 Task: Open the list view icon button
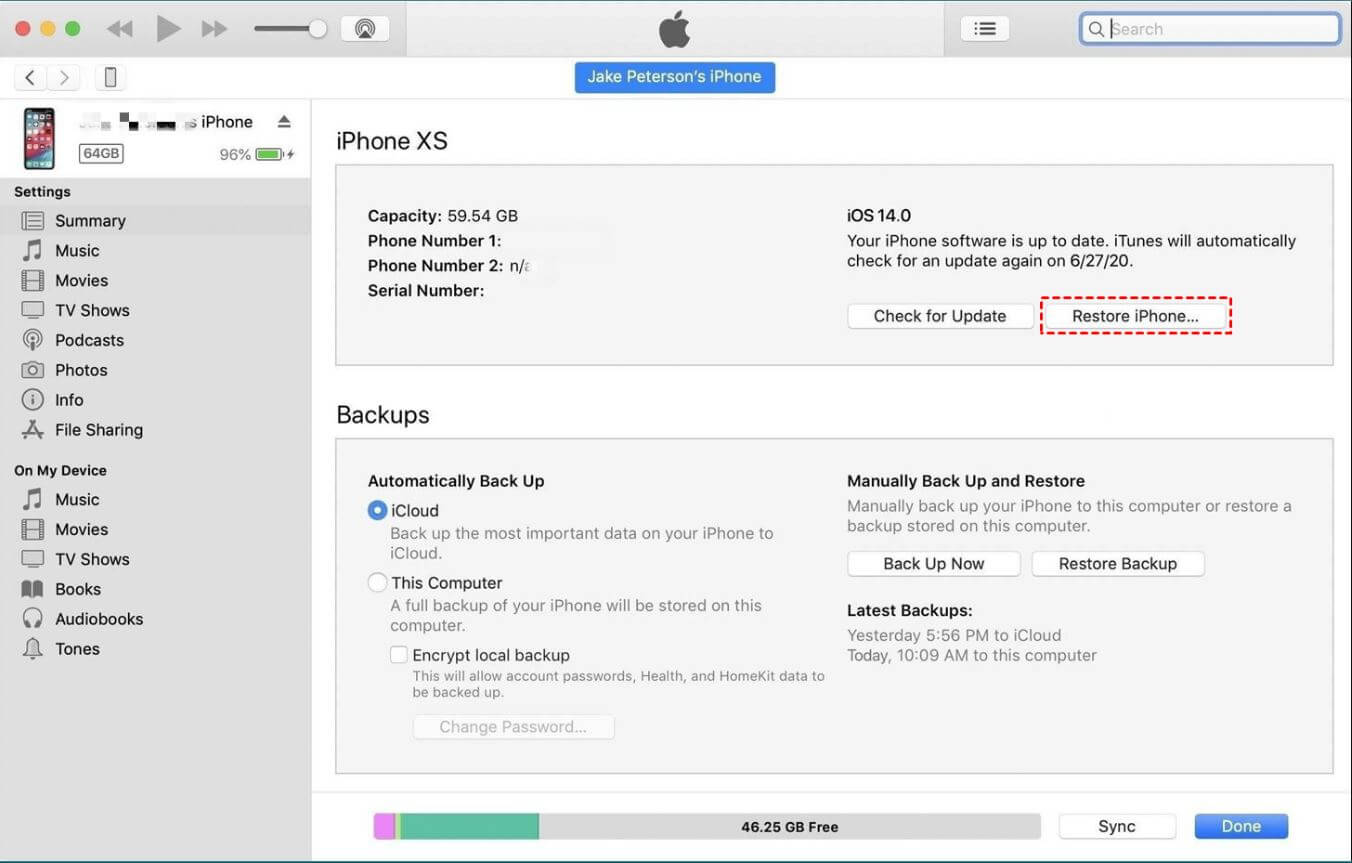click(x=984, y=29)
